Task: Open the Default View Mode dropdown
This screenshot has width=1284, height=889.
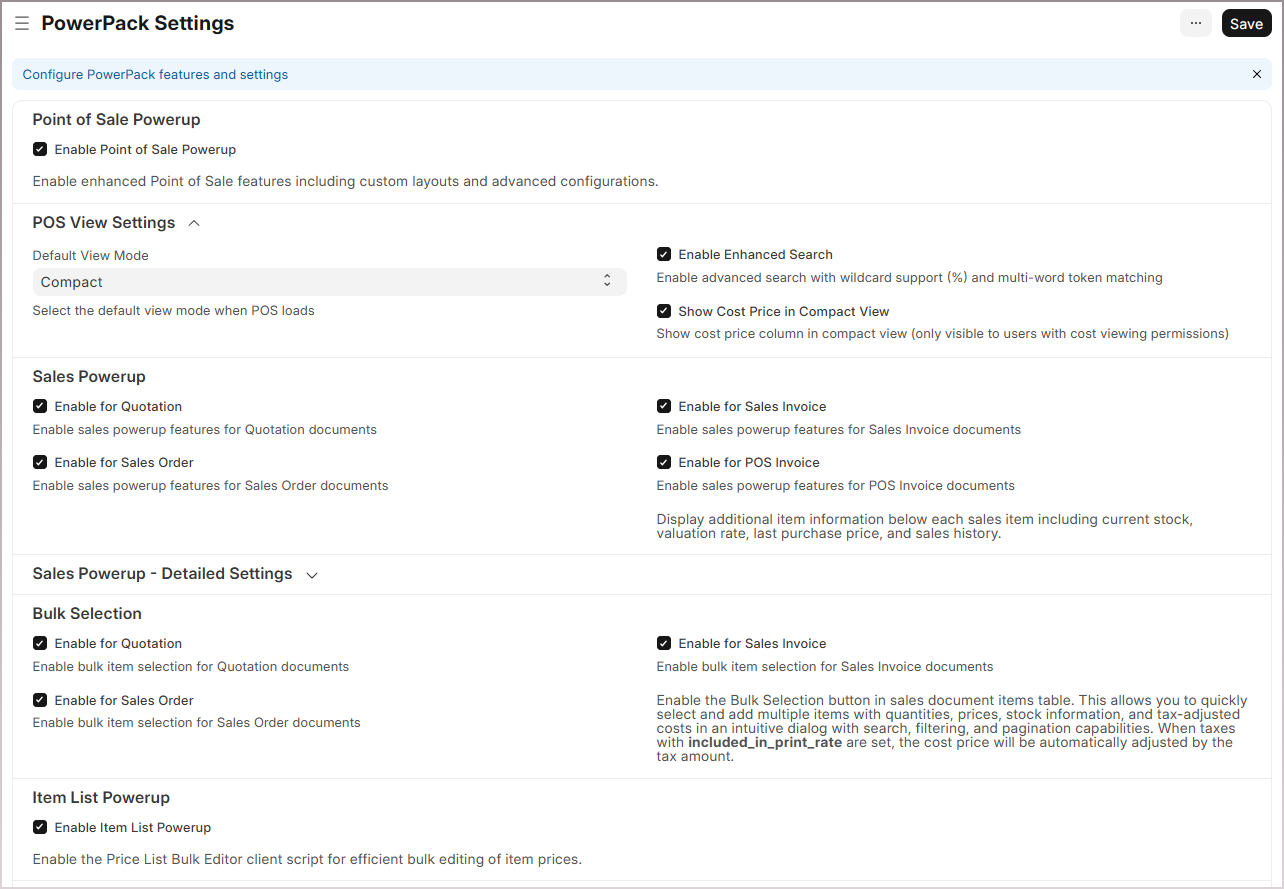Action: pyautogui.click(x=329, y=282)
